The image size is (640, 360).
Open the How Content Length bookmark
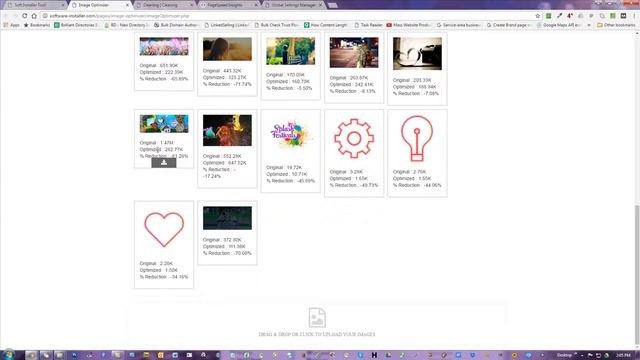[x=326, y=25]
